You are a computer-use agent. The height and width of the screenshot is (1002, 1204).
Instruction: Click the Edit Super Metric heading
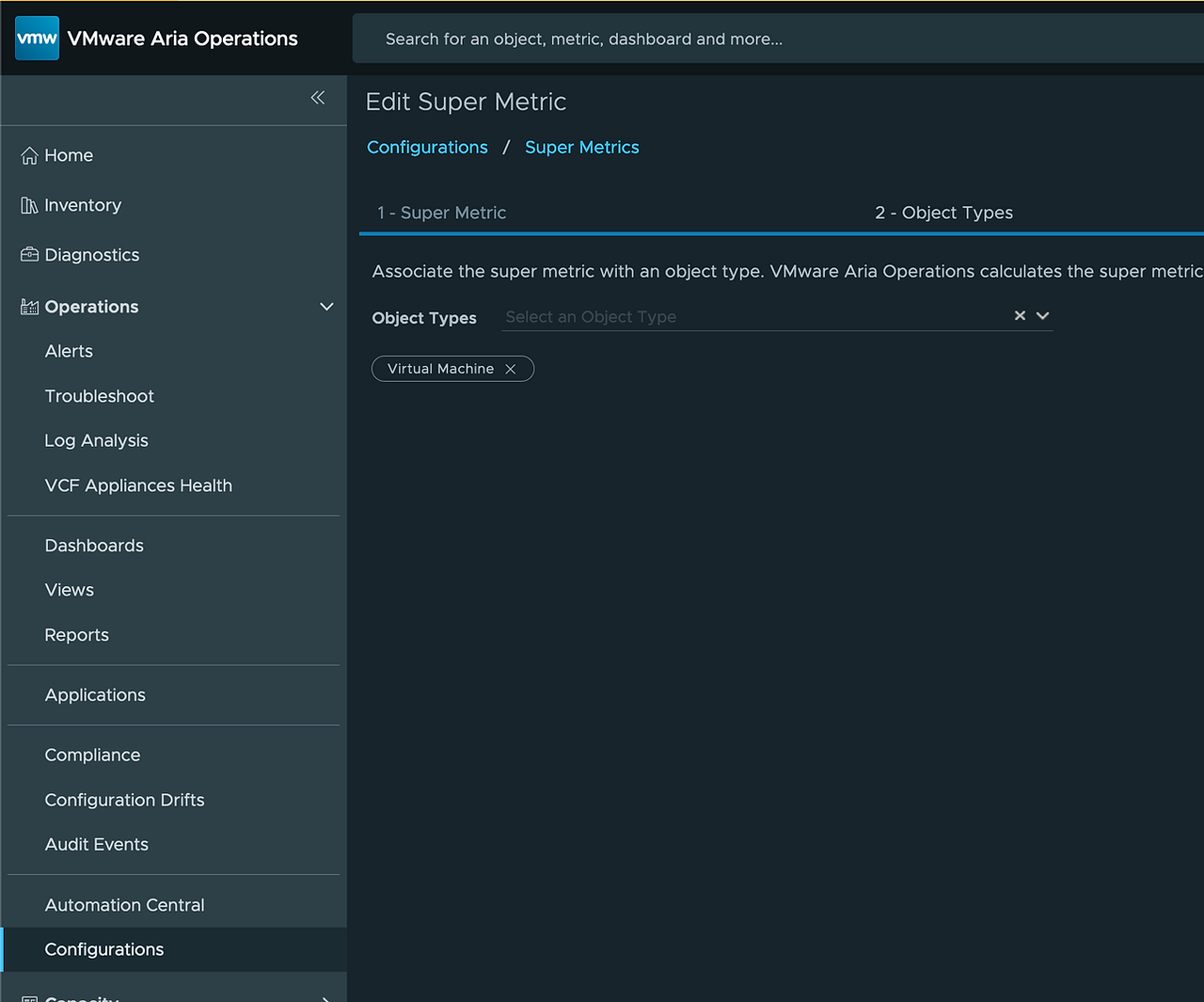tap(466, 102)
